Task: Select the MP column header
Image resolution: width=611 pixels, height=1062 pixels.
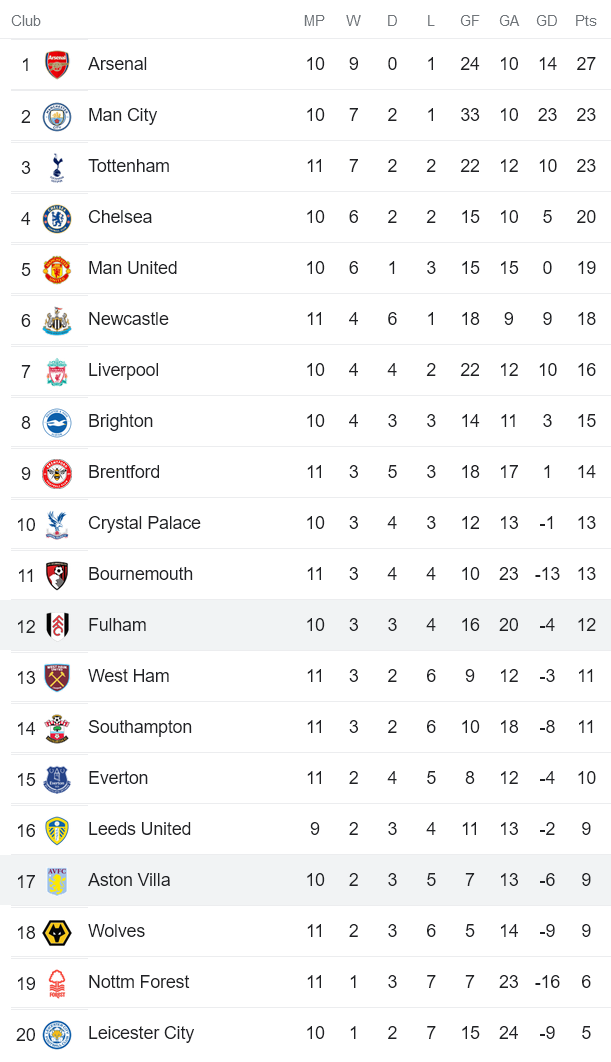Action: [x=315, y=21]
